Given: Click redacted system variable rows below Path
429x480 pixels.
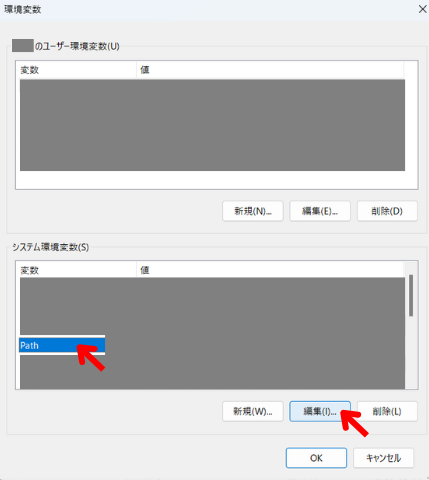Looking at the screenshot, I should click(x=212, y=372).
